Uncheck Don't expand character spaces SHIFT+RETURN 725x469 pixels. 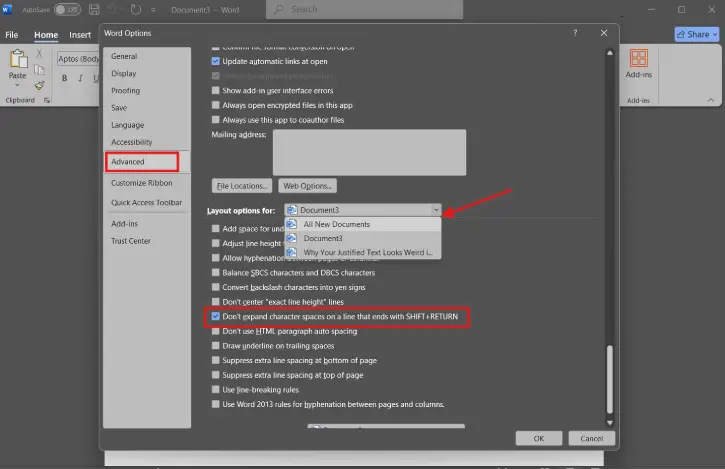[215, 316]
